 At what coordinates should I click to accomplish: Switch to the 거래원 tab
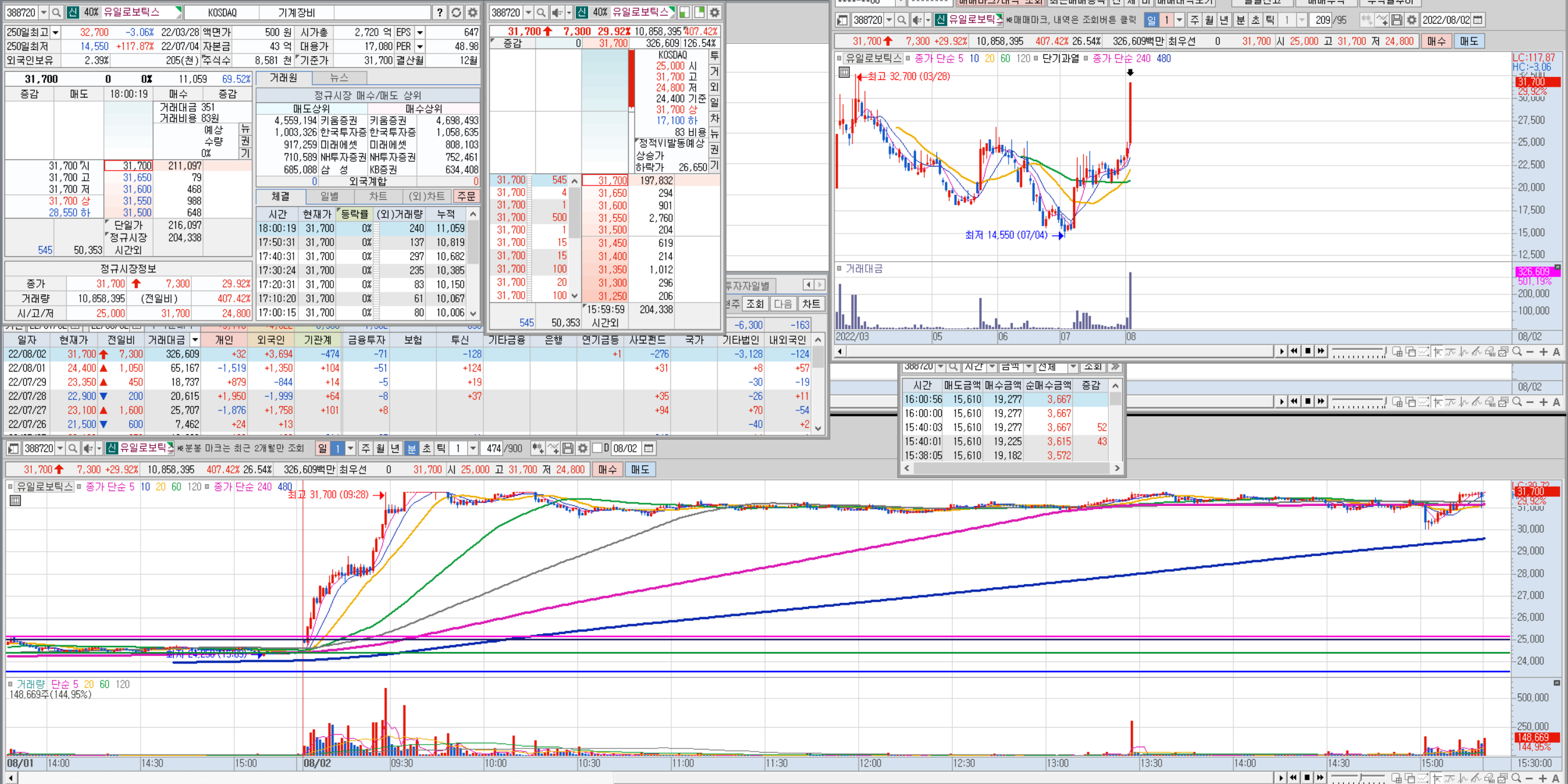[284, 78]
